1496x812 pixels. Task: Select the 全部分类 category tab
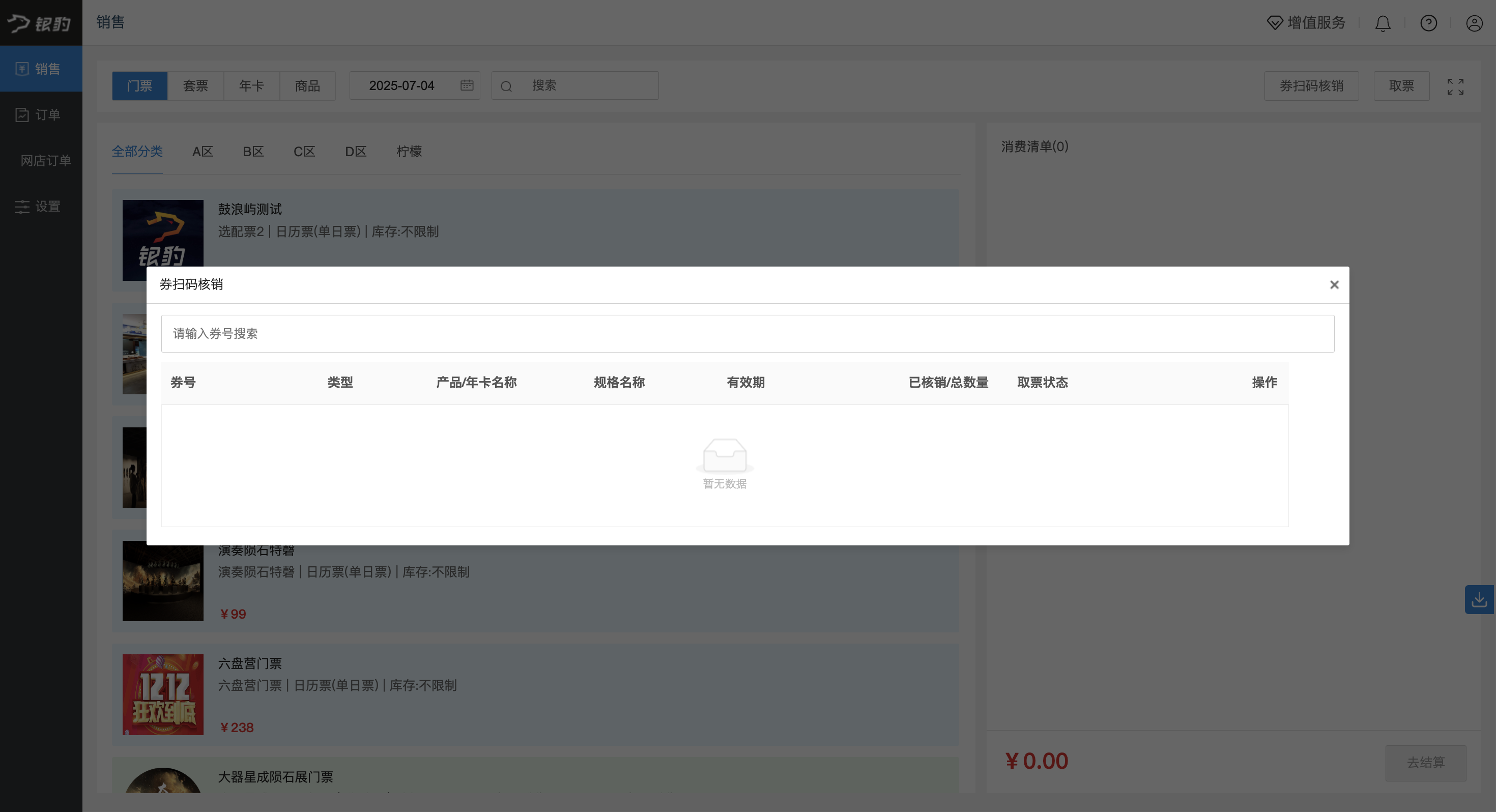click(x=137, y=151)
